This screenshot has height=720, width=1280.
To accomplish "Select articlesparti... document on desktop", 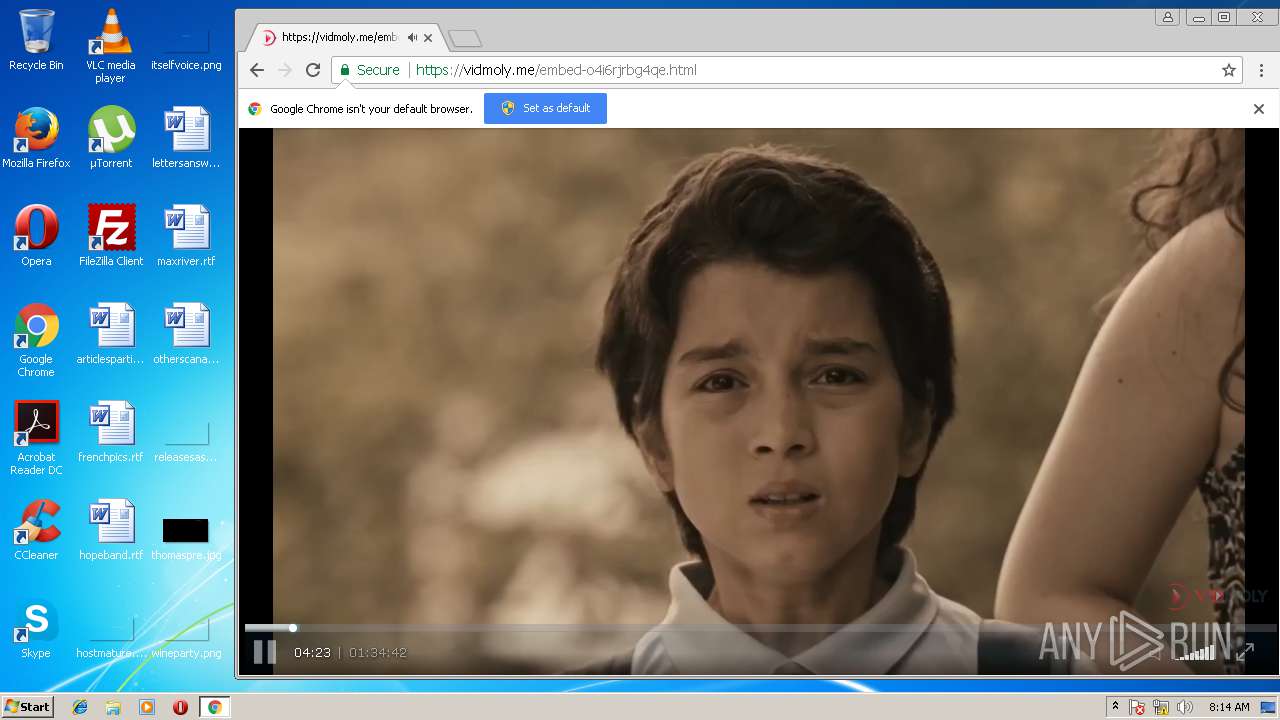I will coord(111,334).
